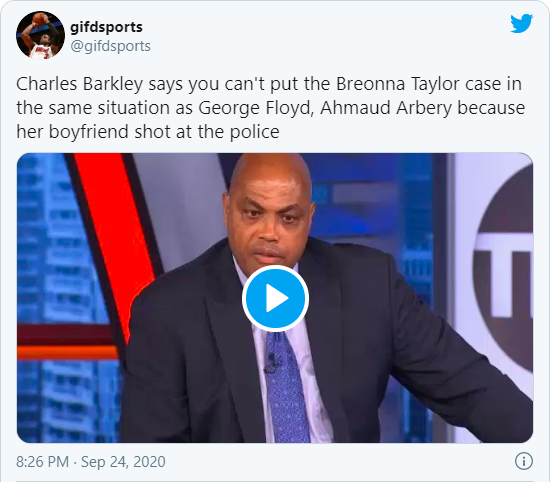Click the Twitter bird logo
552x482 pixels.
pyautogui.click(x=521, y=24)
